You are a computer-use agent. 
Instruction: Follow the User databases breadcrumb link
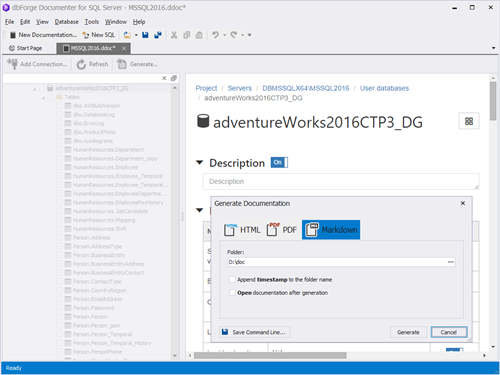point(384,88)
